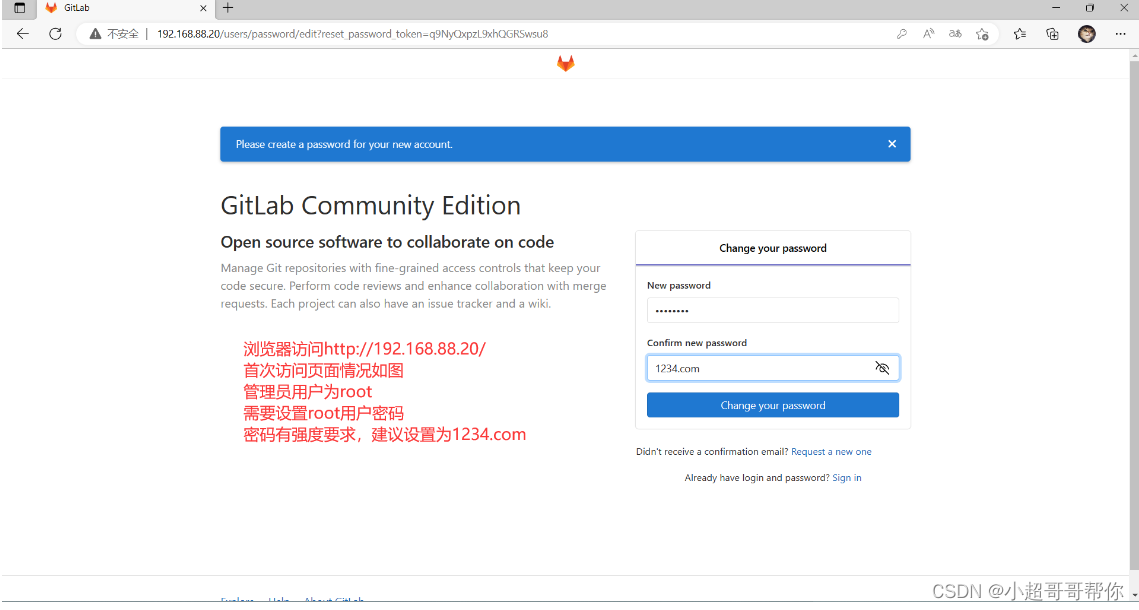The image size is (1139, 610).
Task: Add this page to favorites
Action: point(982,33)
